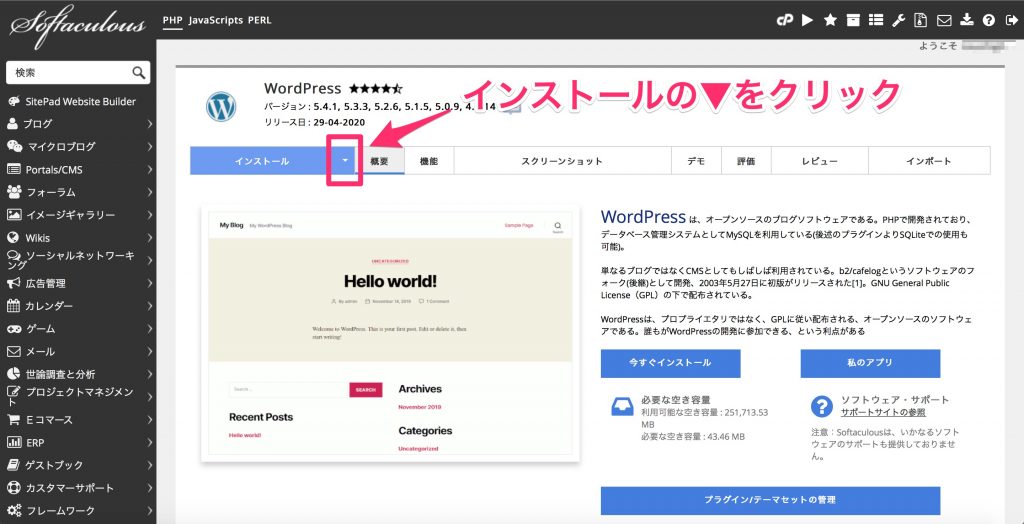Click the 私のアプリ button
The height and width of the screenshot is (524, 1024).
pyautogui.click(x=870, y=363)
